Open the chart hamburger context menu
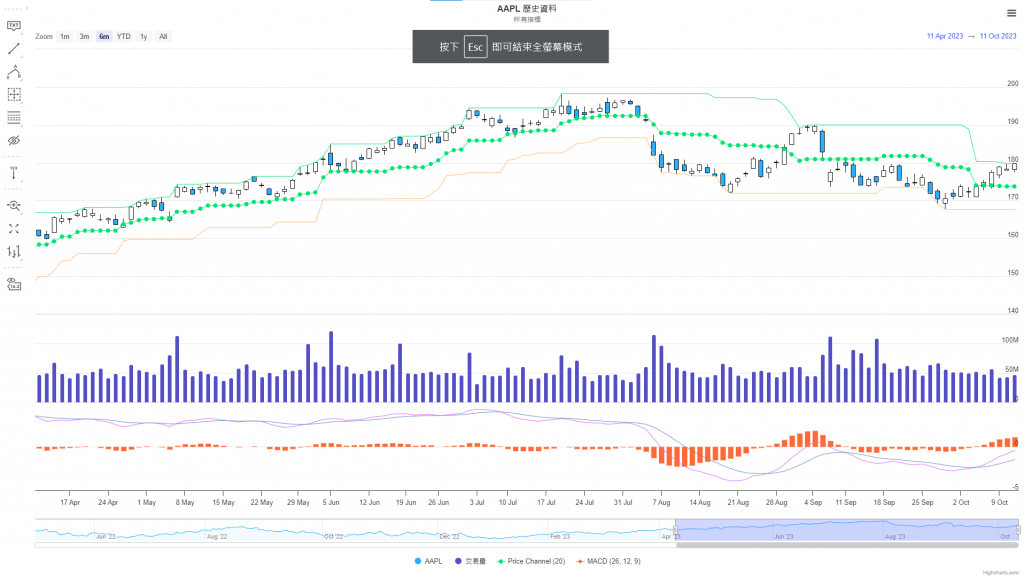 (1011, 13)
